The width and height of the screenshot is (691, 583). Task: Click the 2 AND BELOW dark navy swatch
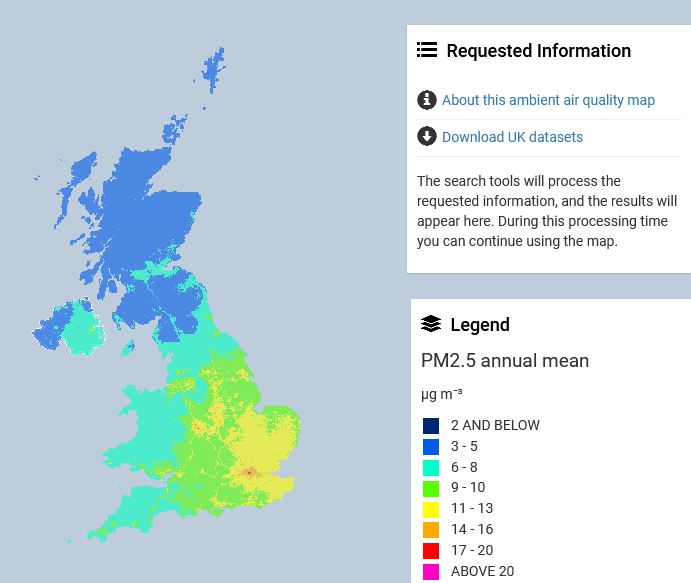[x=431, y=426]
